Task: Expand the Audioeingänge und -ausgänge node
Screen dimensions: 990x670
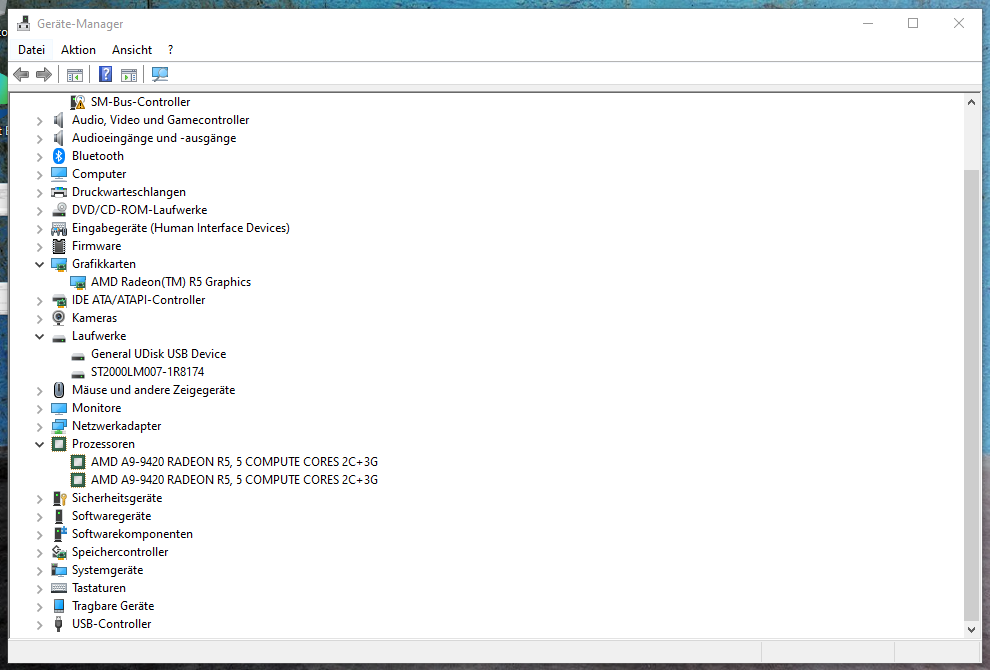Action: tap(39, 138)
